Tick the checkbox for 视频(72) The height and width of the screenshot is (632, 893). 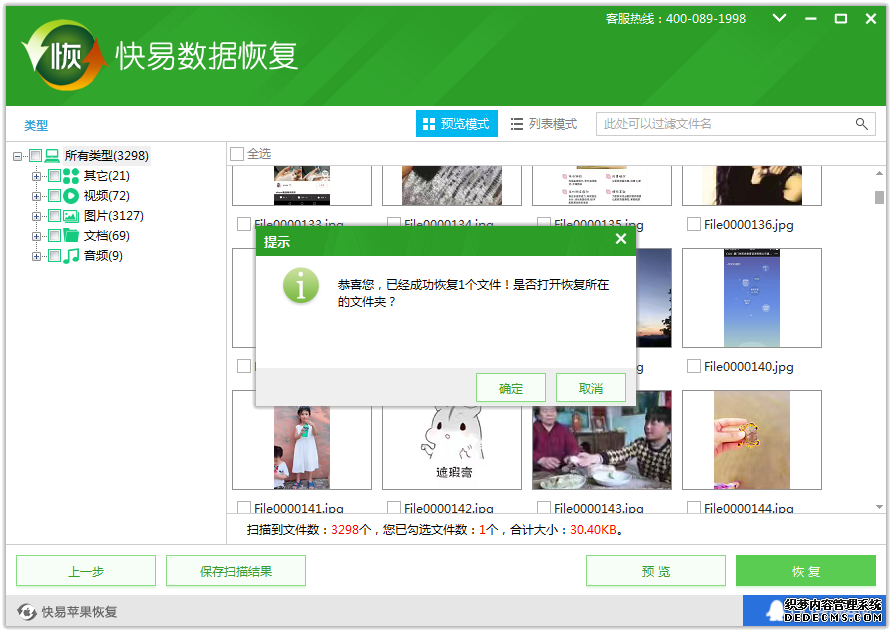click(54, 196)
